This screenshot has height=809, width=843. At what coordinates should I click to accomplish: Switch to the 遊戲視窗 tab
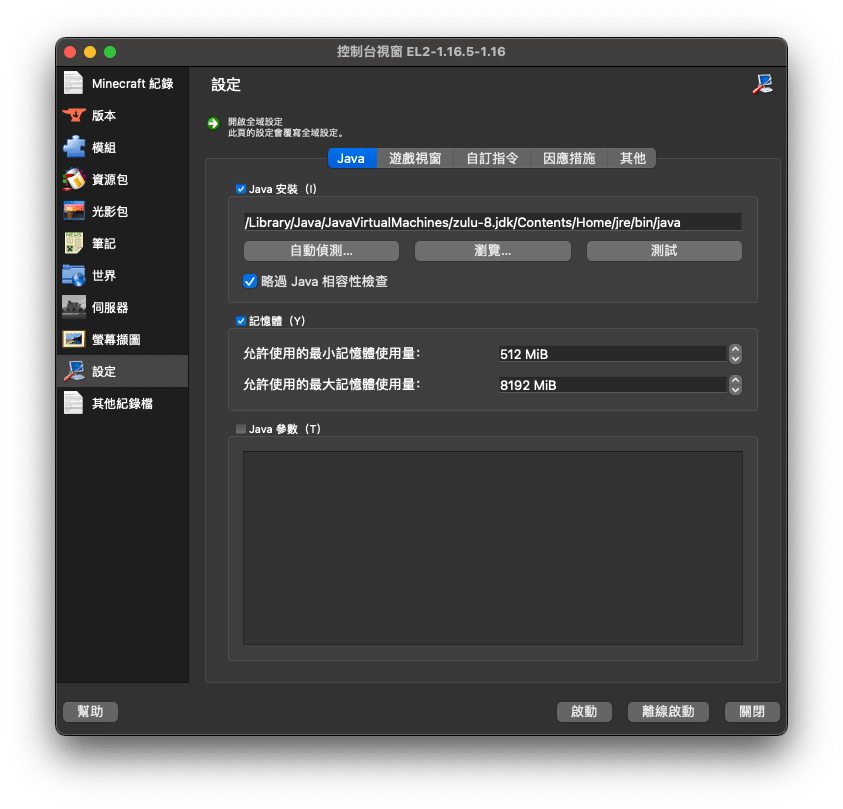click(x=414, y=158)
